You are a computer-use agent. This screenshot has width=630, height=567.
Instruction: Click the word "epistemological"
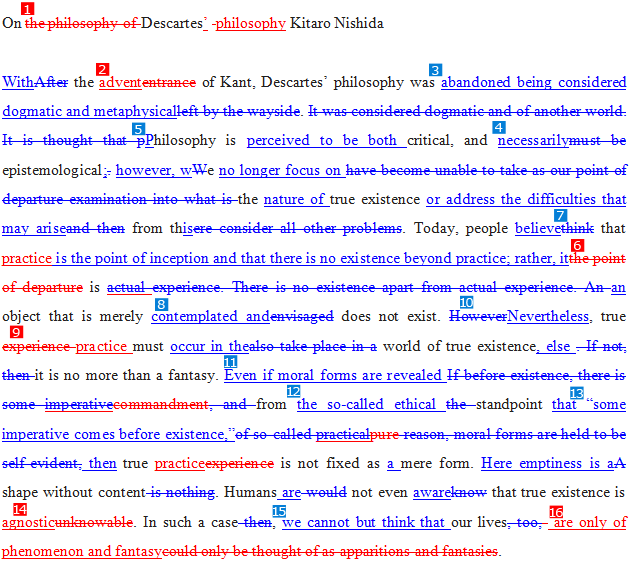(52, 170)
